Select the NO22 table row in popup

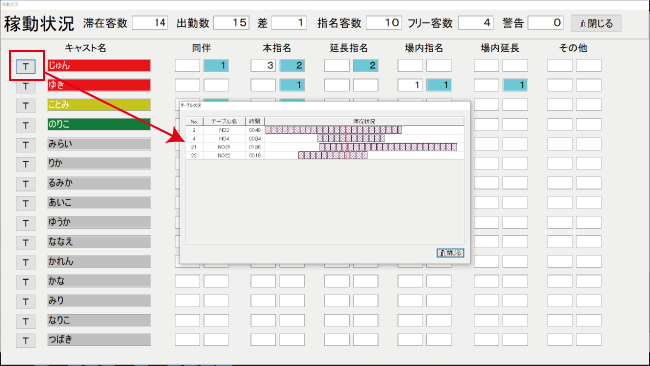pos(325,155)
